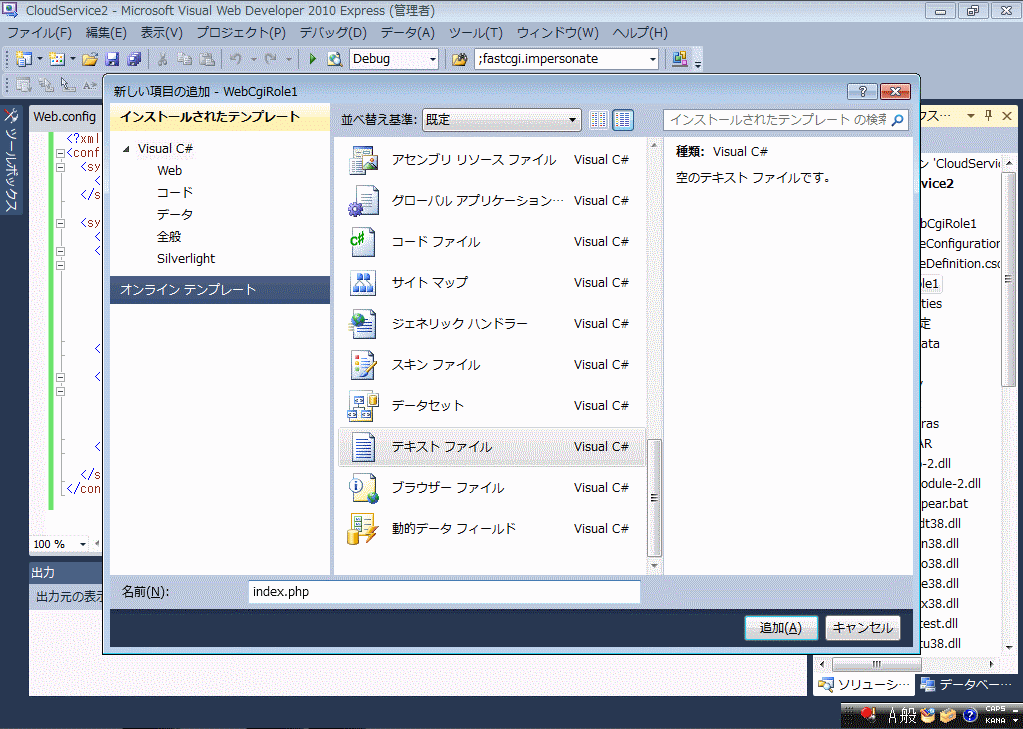Image resolution: width=1023 pixels, height=729 pixels.
Task: Start debugging with the green play icon
Action: 313,59
